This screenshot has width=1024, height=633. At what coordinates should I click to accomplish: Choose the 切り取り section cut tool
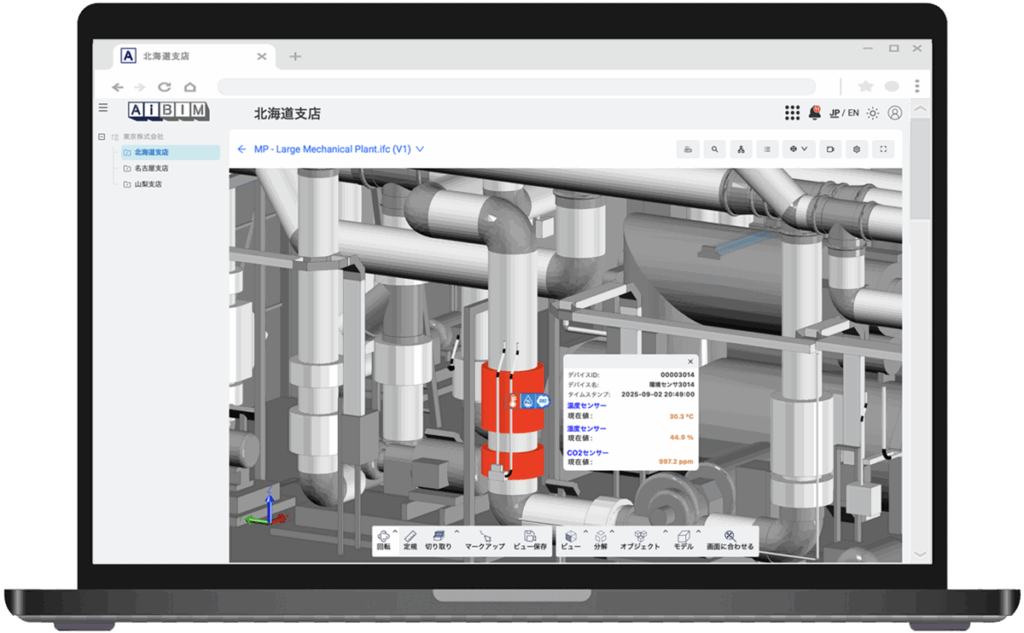tap(438, 538)
